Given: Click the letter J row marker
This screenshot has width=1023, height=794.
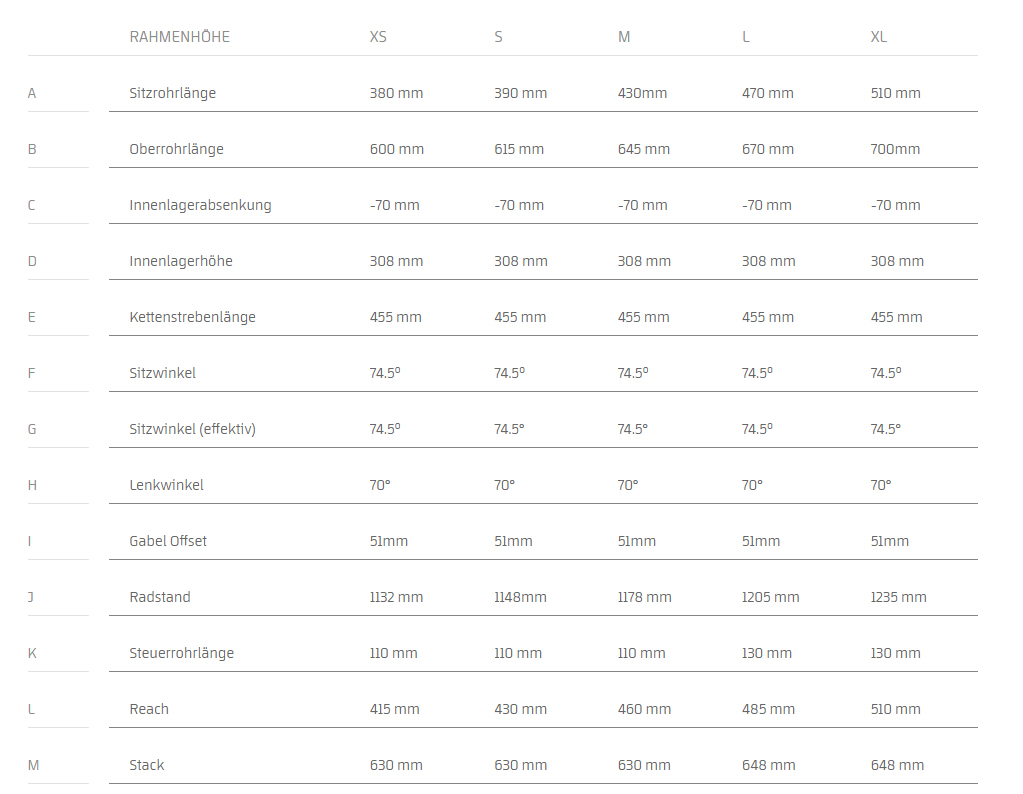Looking at the screenshot, I should pyautogui.click(x=32, y=597).
